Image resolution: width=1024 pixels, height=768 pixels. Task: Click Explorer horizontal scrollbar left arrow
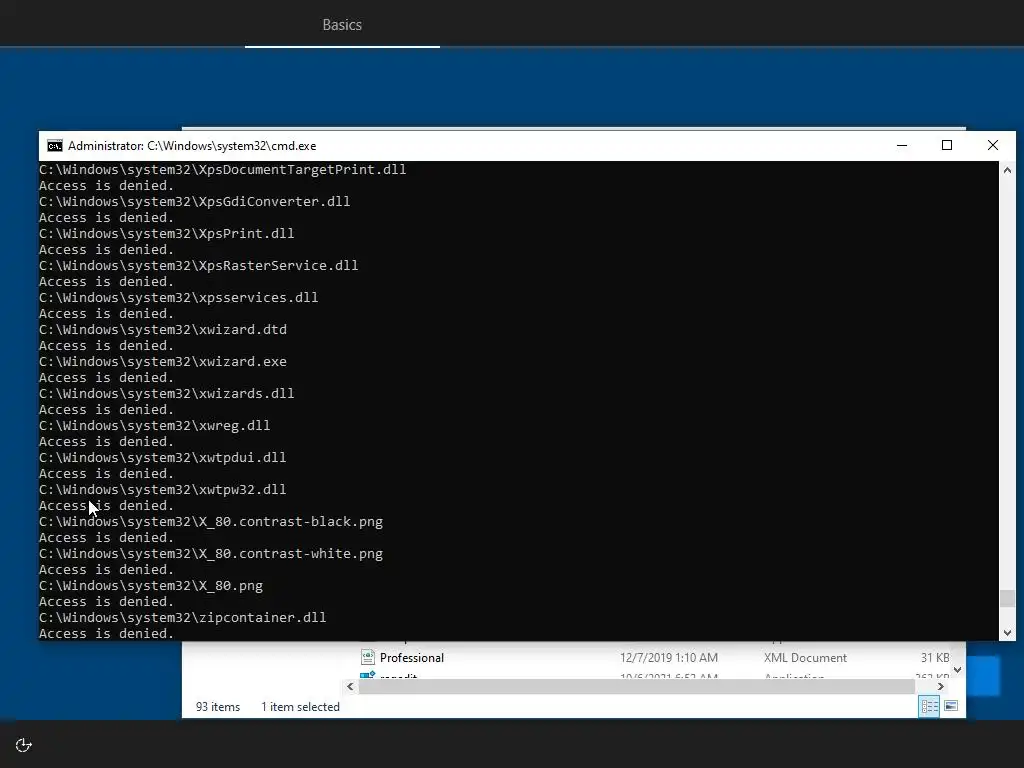(350, 686)
